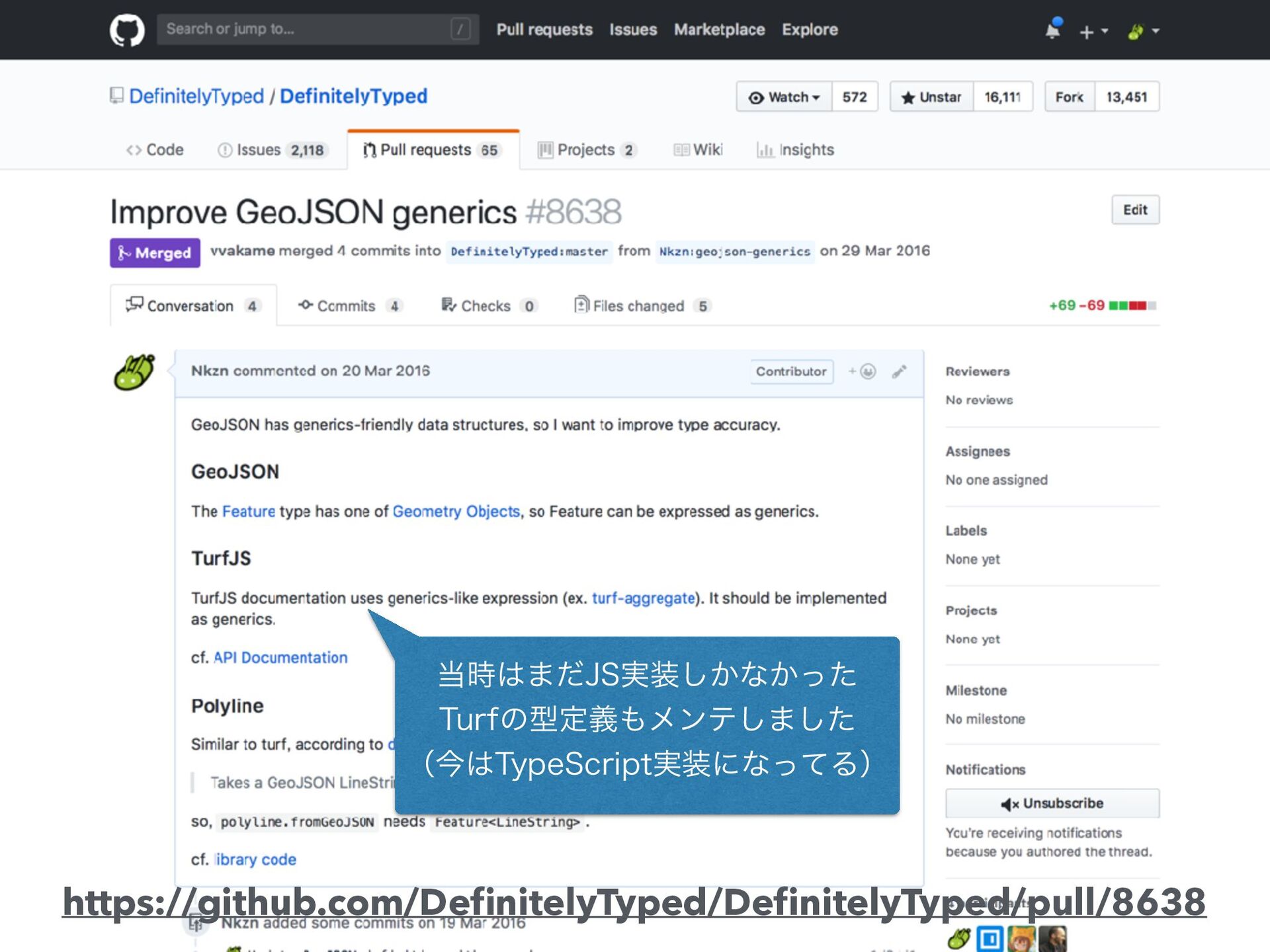The width and height of the screenshot is (1270, 952).
Task: Click the pencil edit comment icon
Action: click(x=899, y=372)
